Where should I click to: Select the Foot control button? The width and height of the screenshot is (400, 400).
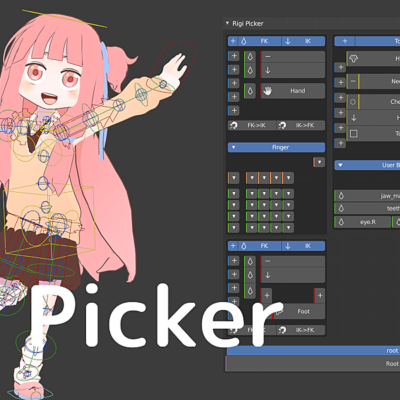coord(299,311)
